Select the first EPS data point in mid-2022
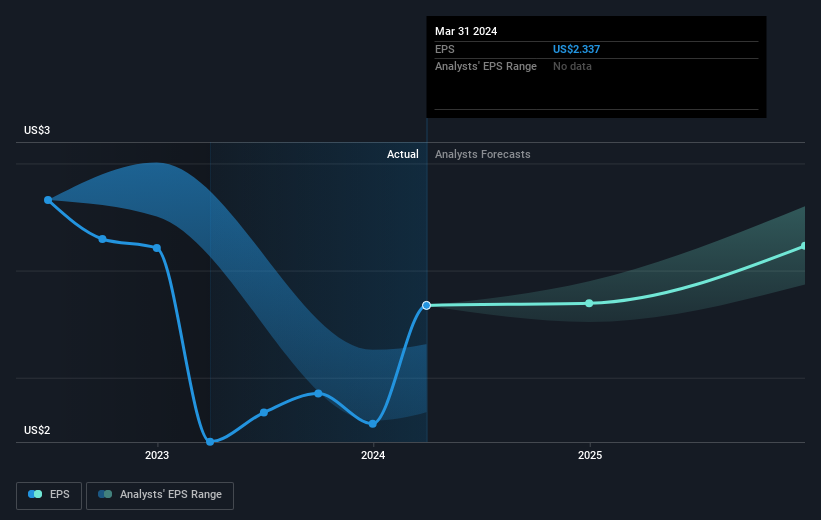The height and width of the screenshot is (520, 821). (x=48, y=200)
